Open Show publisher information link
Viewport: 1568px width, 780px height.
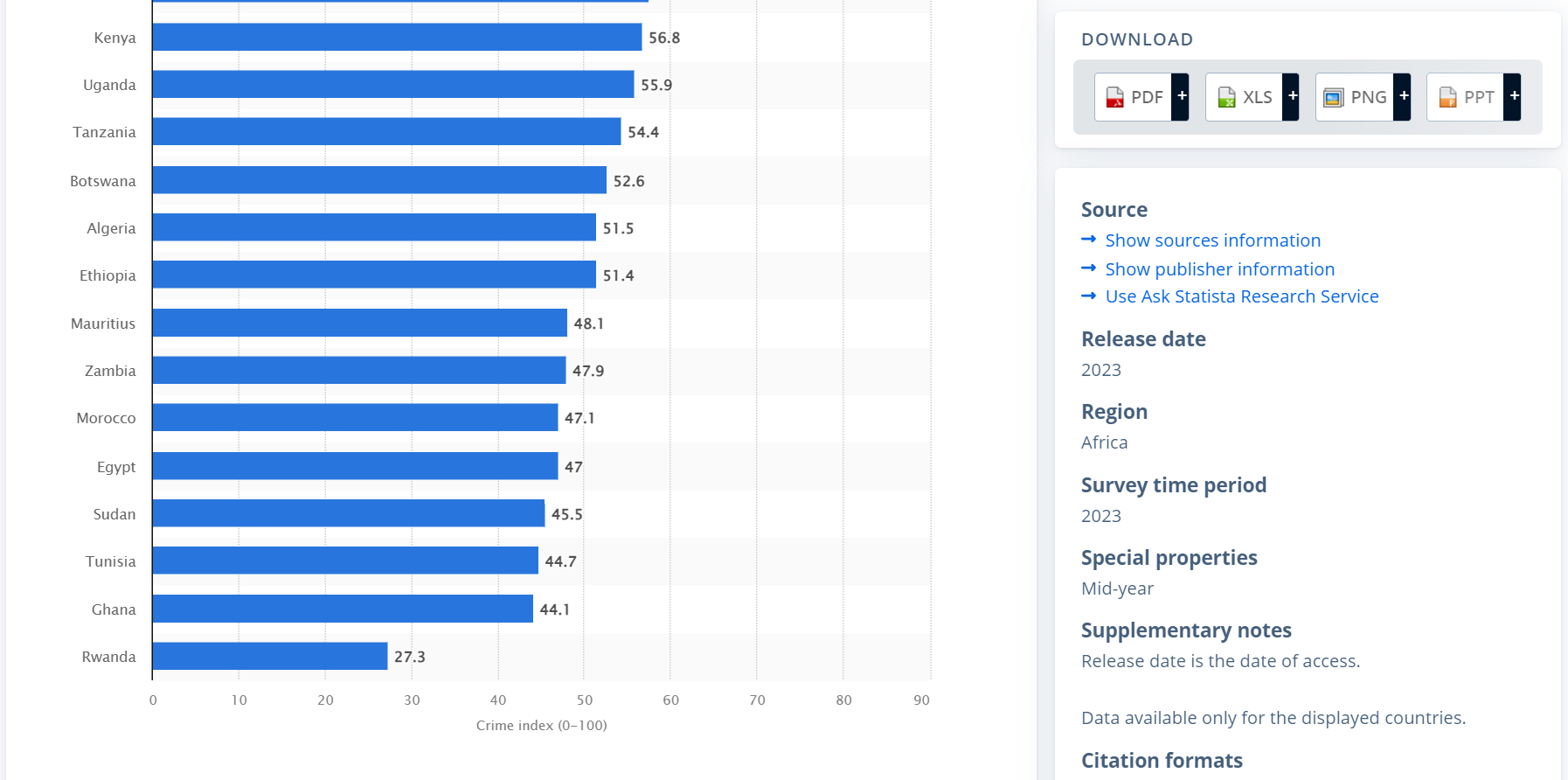tap(1219, 269)
